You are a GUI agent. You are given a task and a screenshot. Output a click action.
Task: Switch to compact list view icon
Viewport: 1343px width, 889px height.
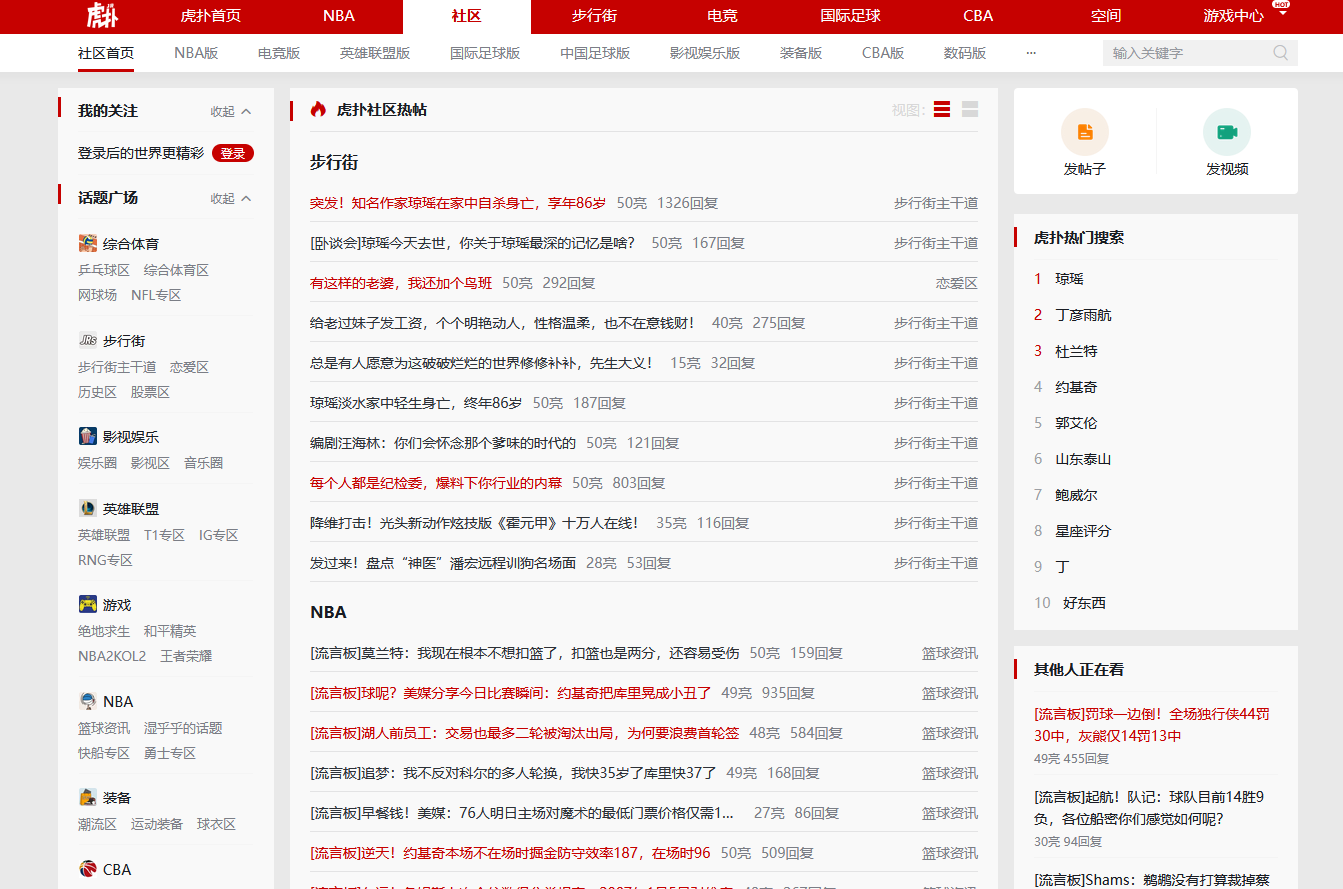click(942, 110)
